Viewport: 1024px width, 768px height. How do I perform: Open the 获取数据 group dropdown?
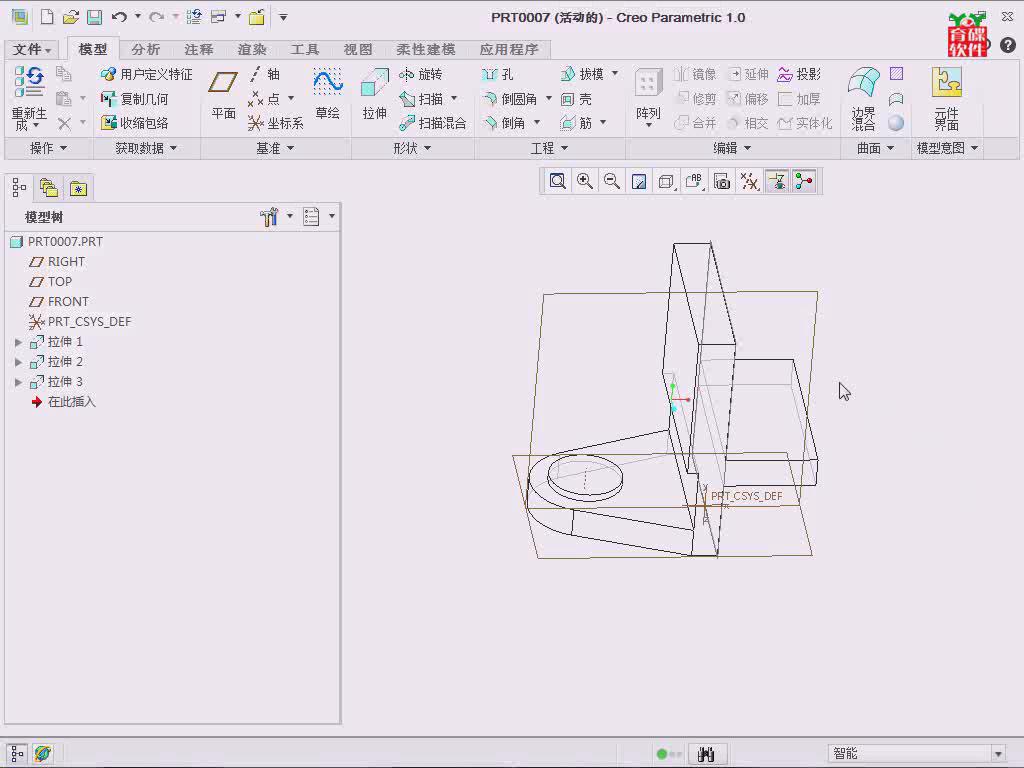(x=146, y=148)
